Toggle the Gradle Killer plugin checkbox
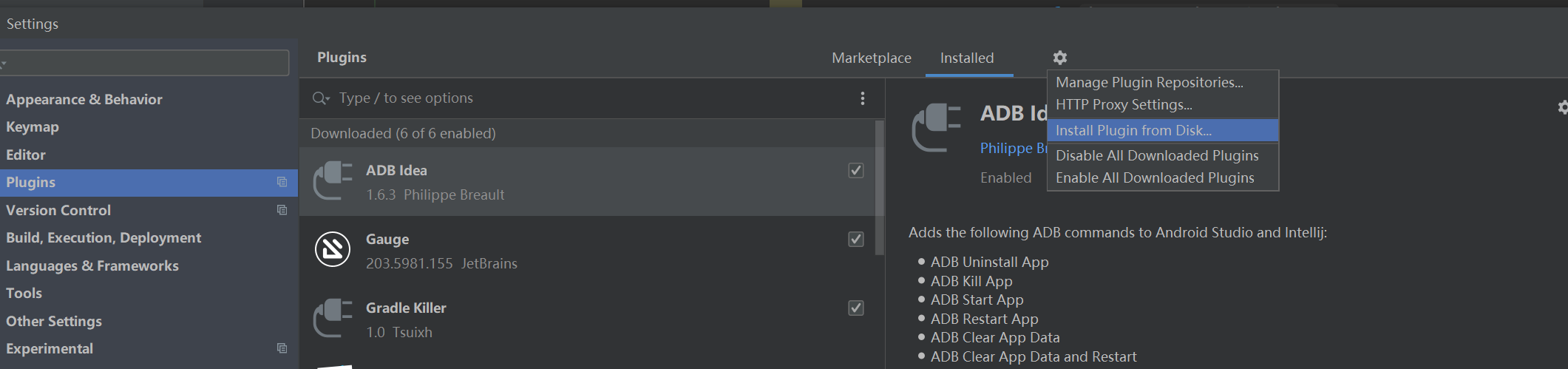This screenshot has height=369, width=1568. pyautogui.click(x=855, y=308)
